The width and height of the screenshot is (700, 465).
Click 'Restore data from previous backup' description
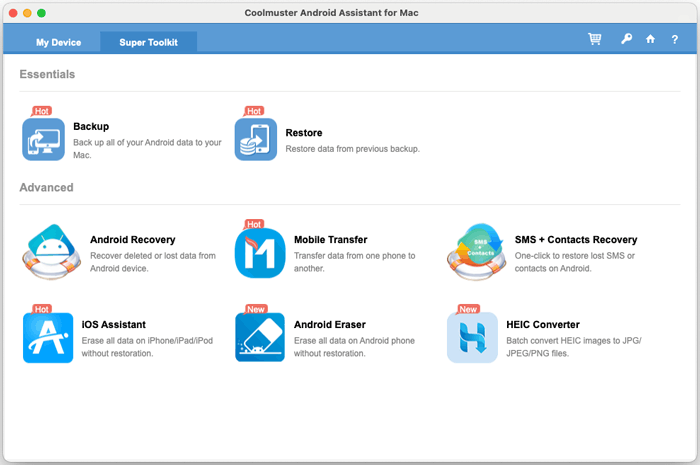click(x=353, y=149)
